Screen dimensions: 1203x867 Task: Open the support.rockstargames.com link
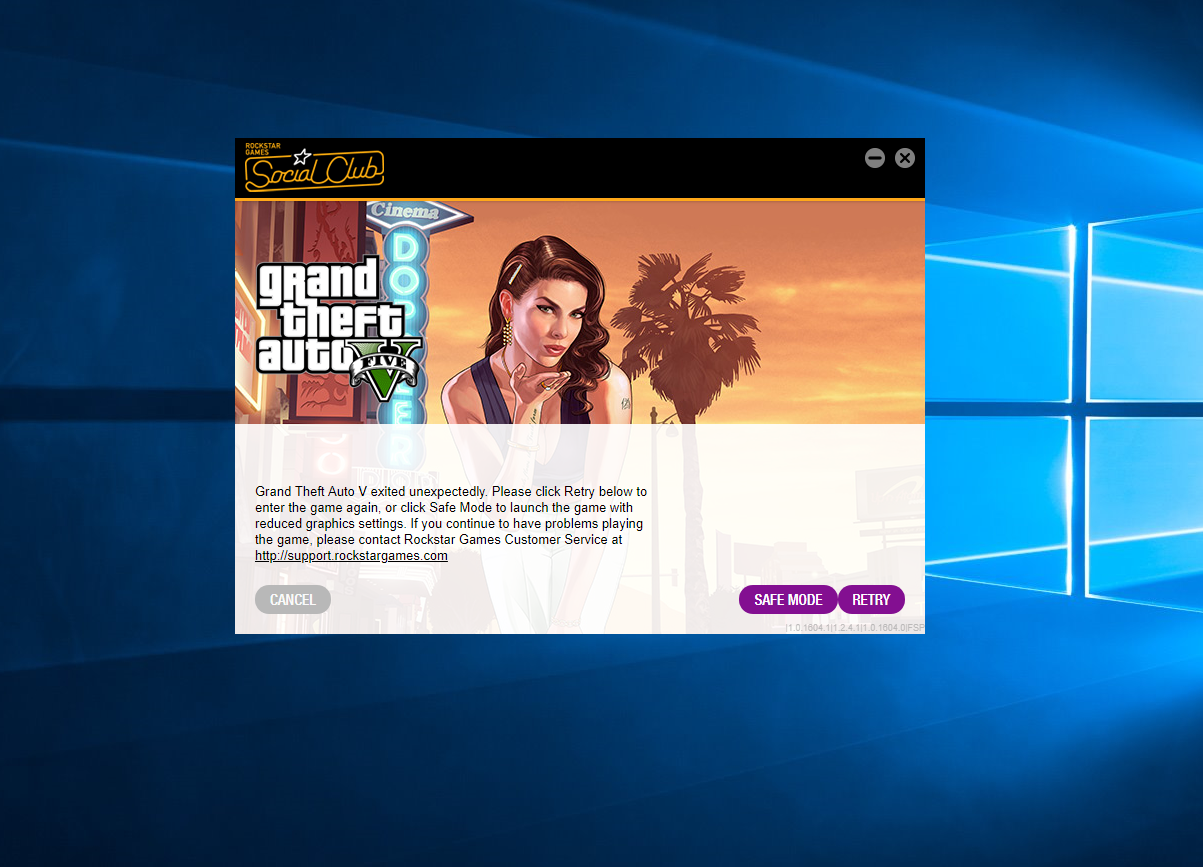point(351,556)
